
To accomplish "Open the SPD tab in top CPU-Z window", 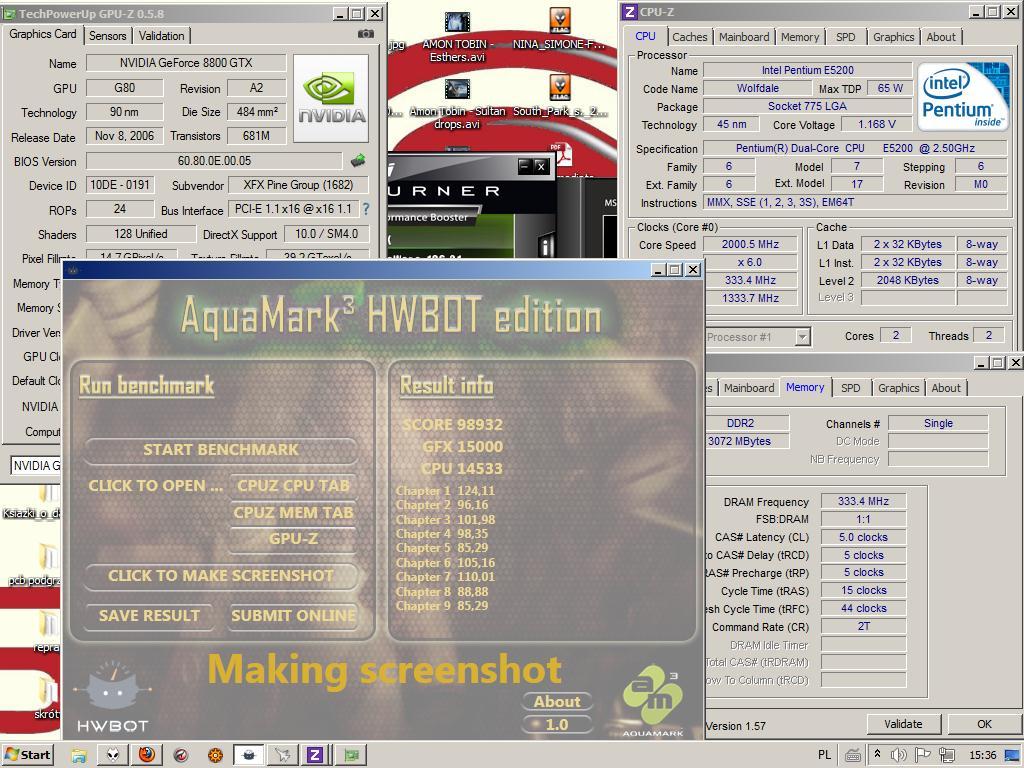I will pyautogui.click(x=845, y=37).
